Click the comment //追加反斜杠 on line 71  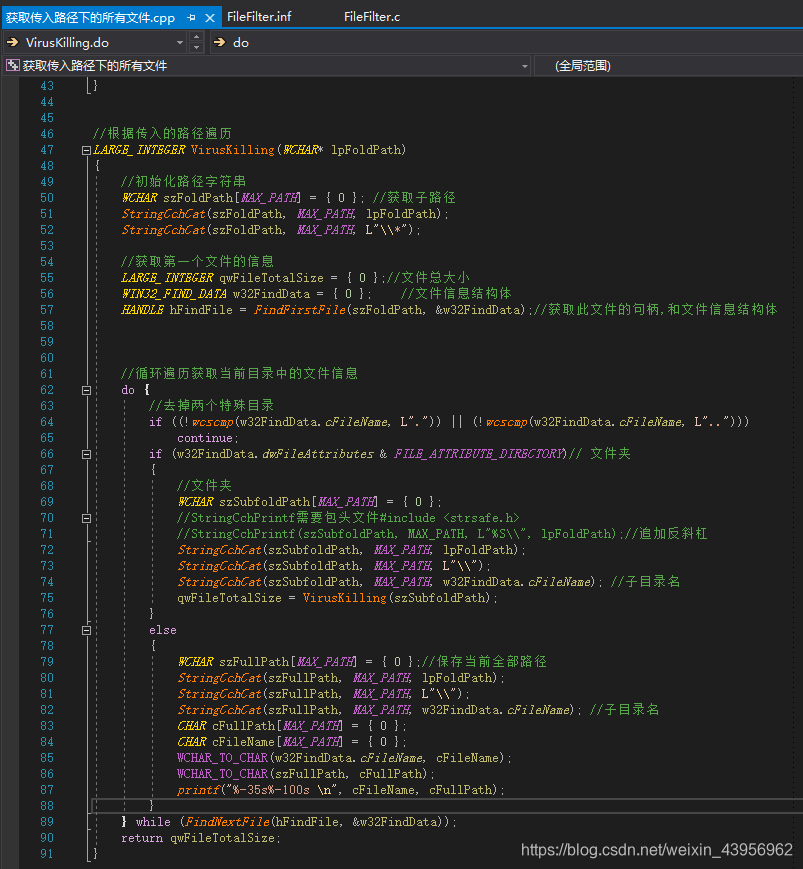(x=664, y=534)
